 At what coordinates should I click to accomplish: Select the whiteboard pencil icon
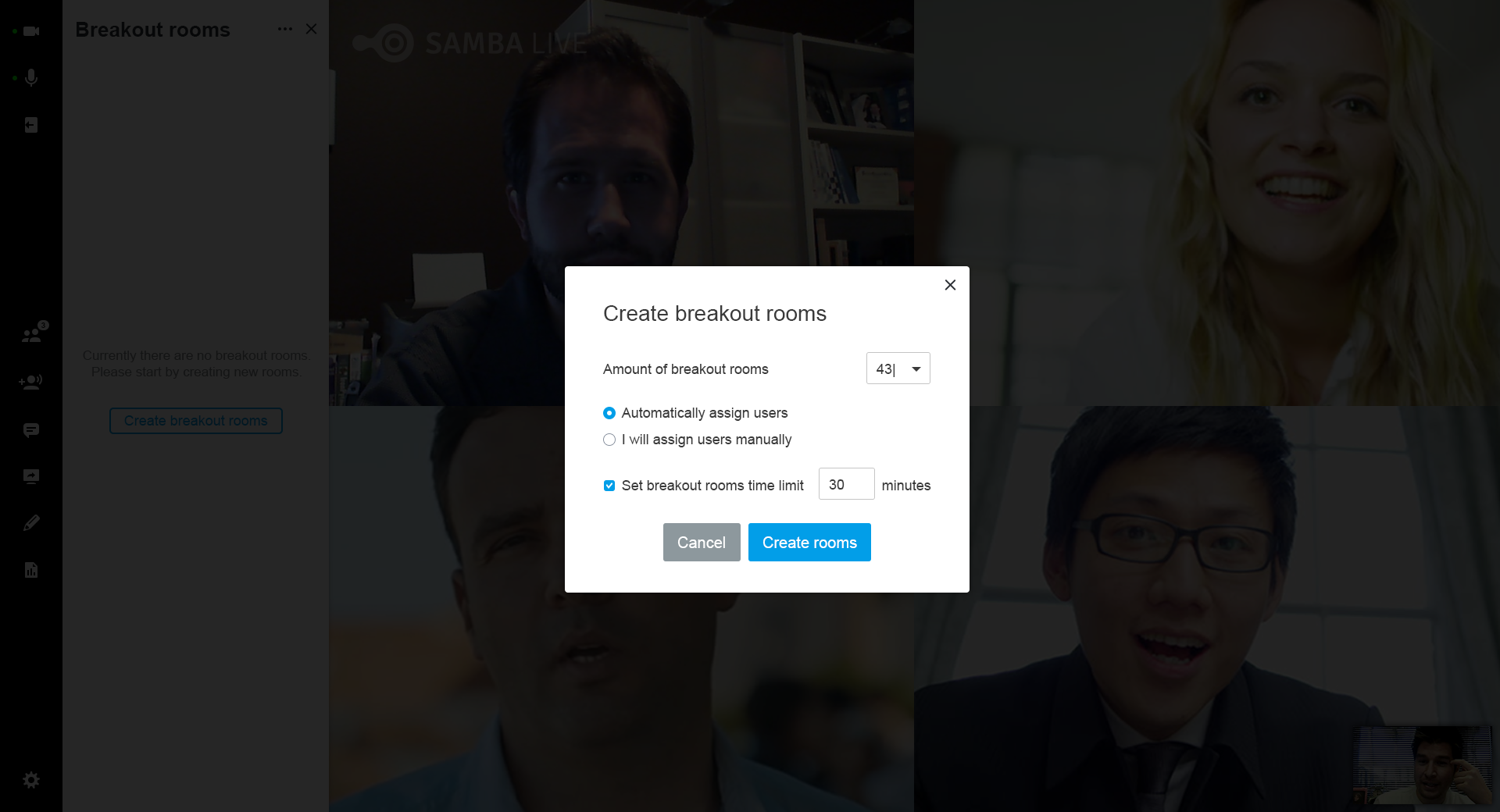(x=31, y=523)
